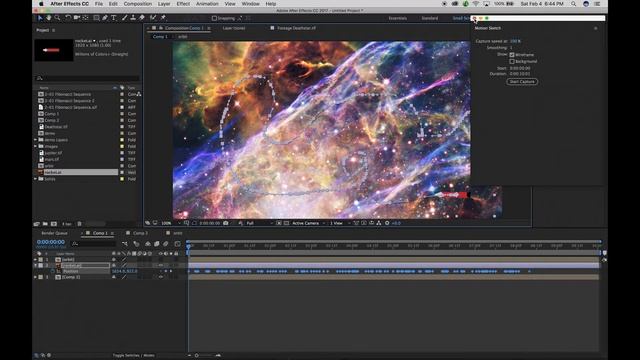Open the Composition menu

[x=138, y=4]
